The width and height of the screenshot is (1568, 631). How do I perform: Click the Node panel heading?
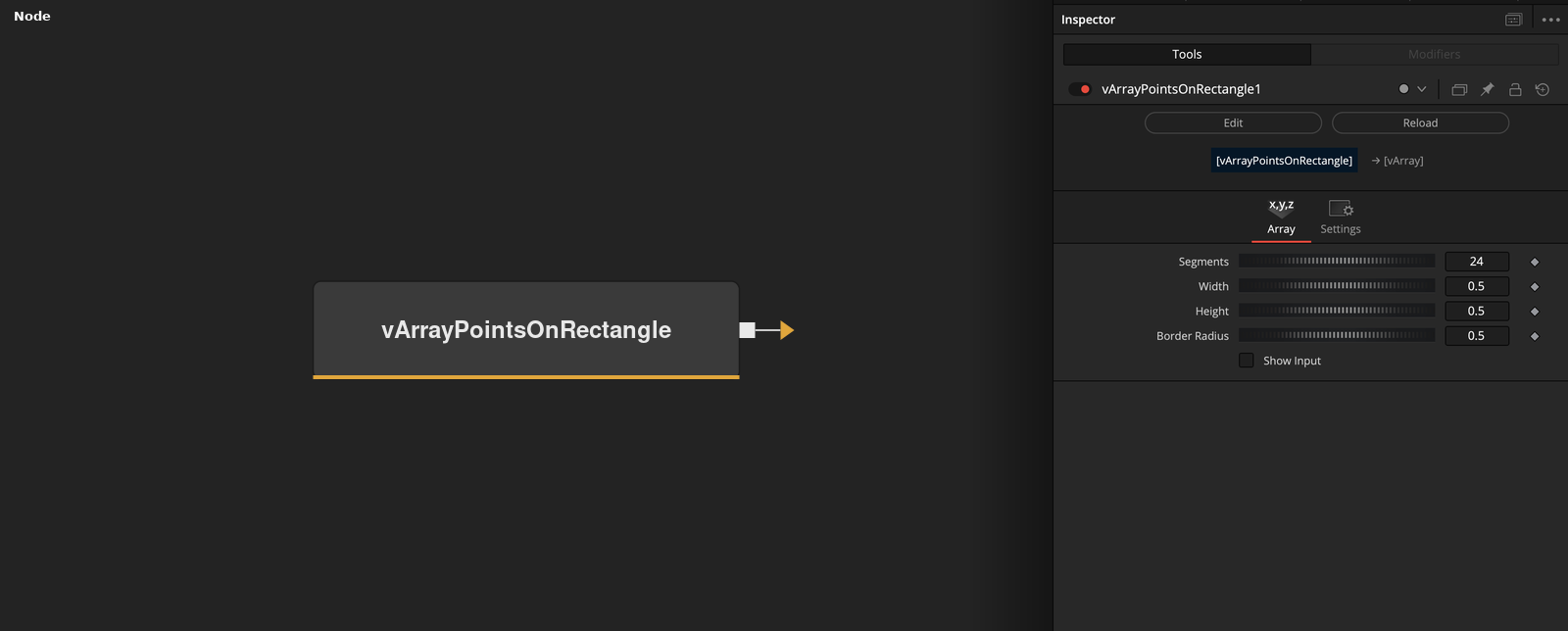click(32, 16)
